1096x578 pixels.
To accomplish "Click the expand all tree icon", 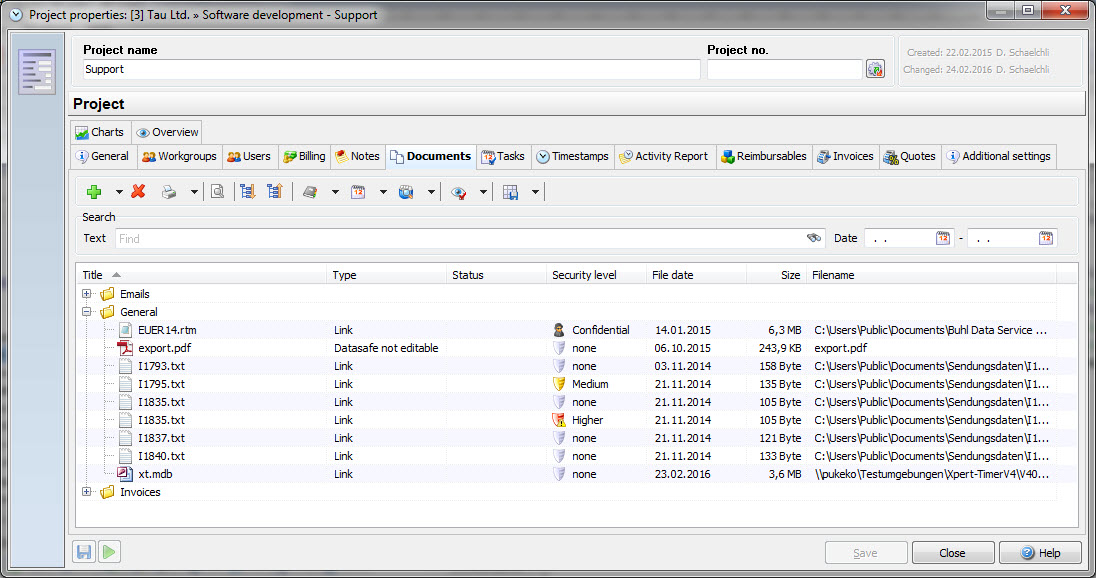I will coord(248,192).
